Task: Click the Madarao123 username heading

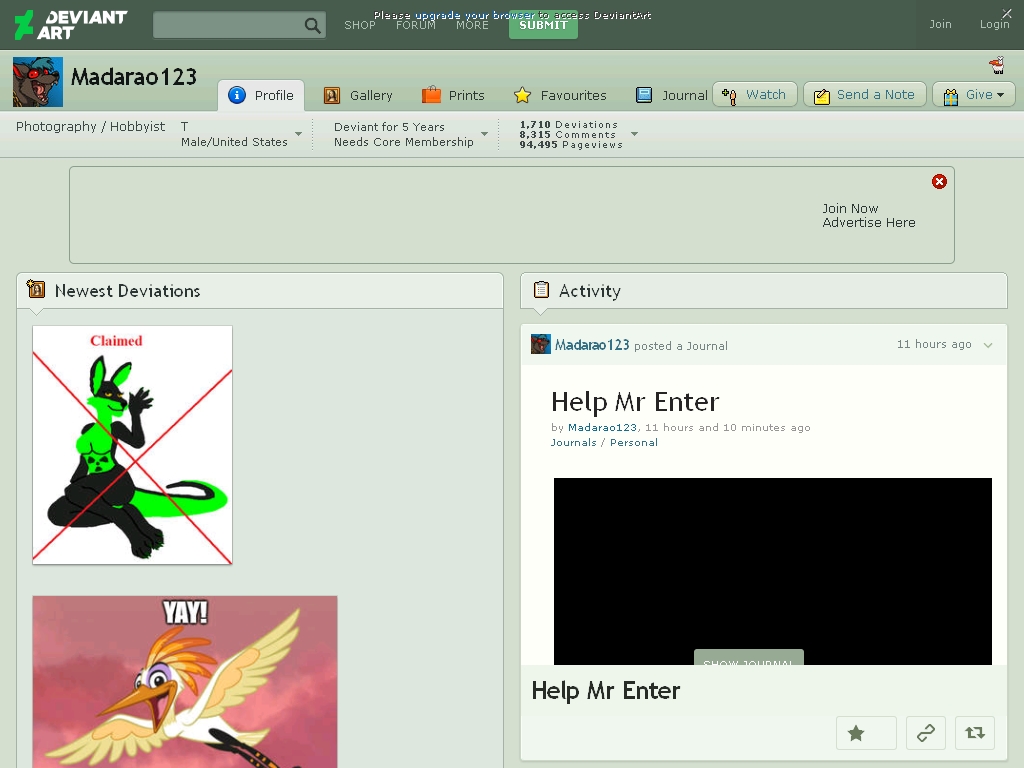Action: point(134,77)
